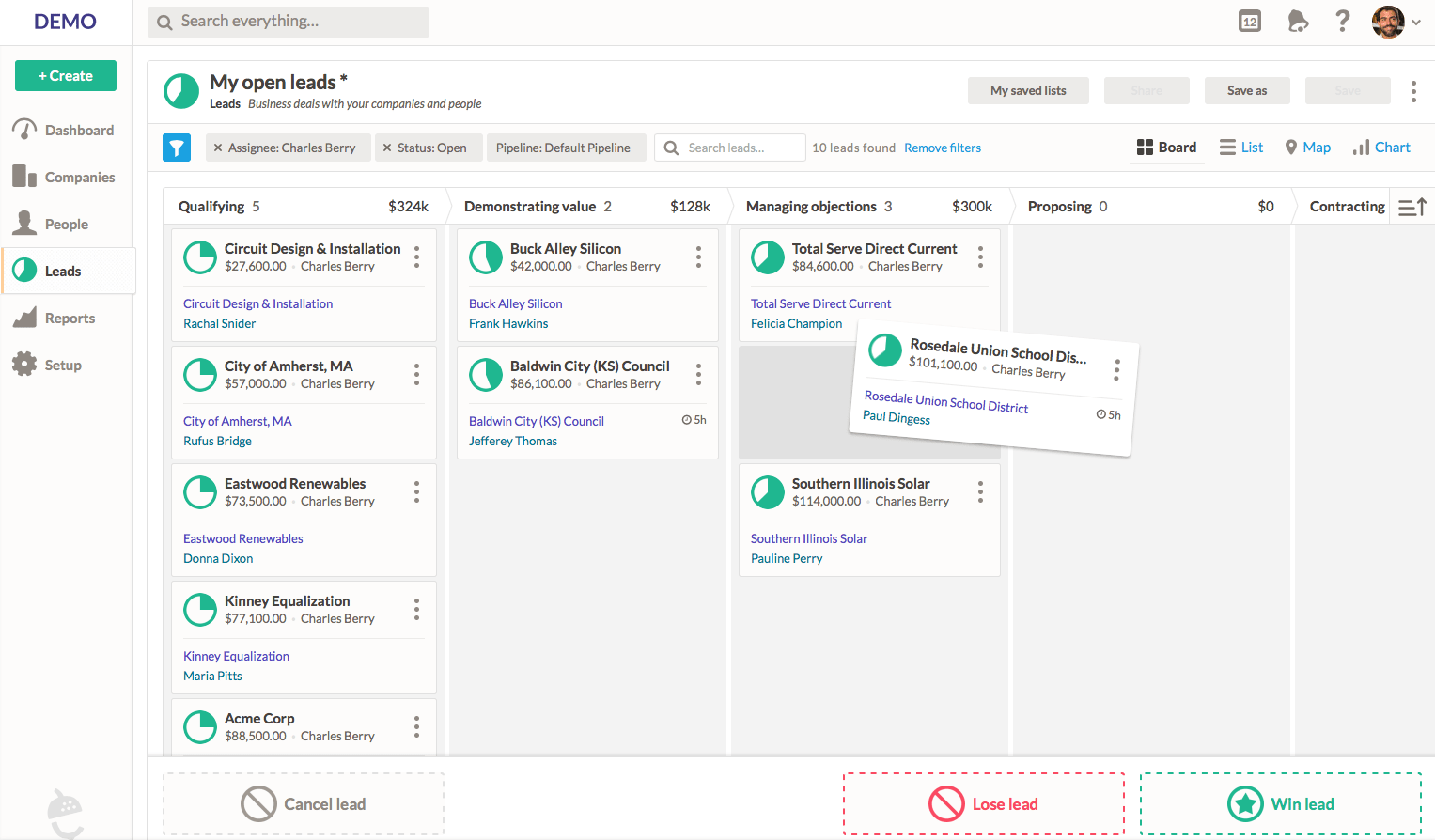Switch to Chart view
Screen dimensions: 1435x840
coord(1381,148)
